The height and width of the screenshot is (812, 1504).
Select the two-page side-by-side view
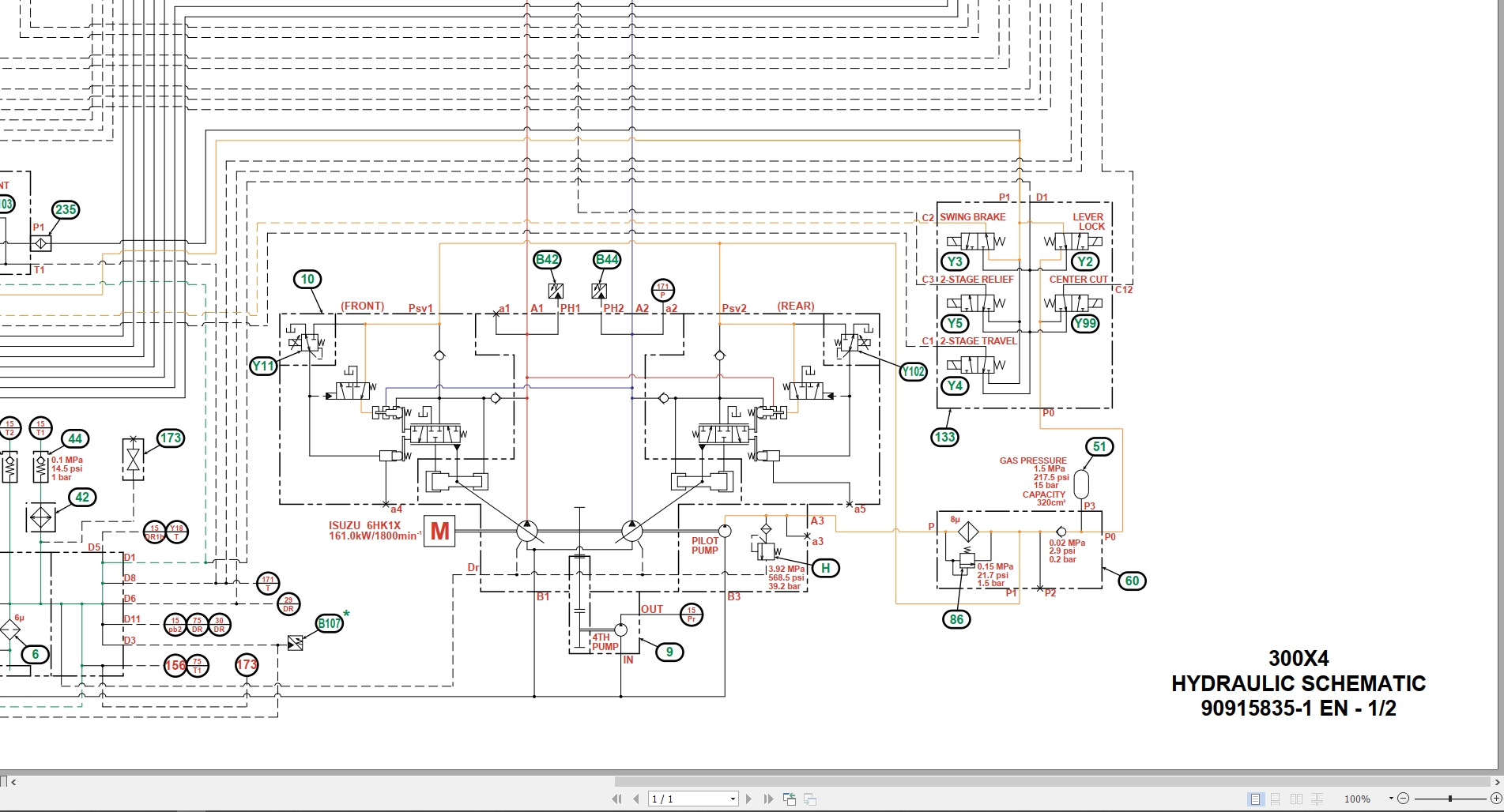(1296, 799)
